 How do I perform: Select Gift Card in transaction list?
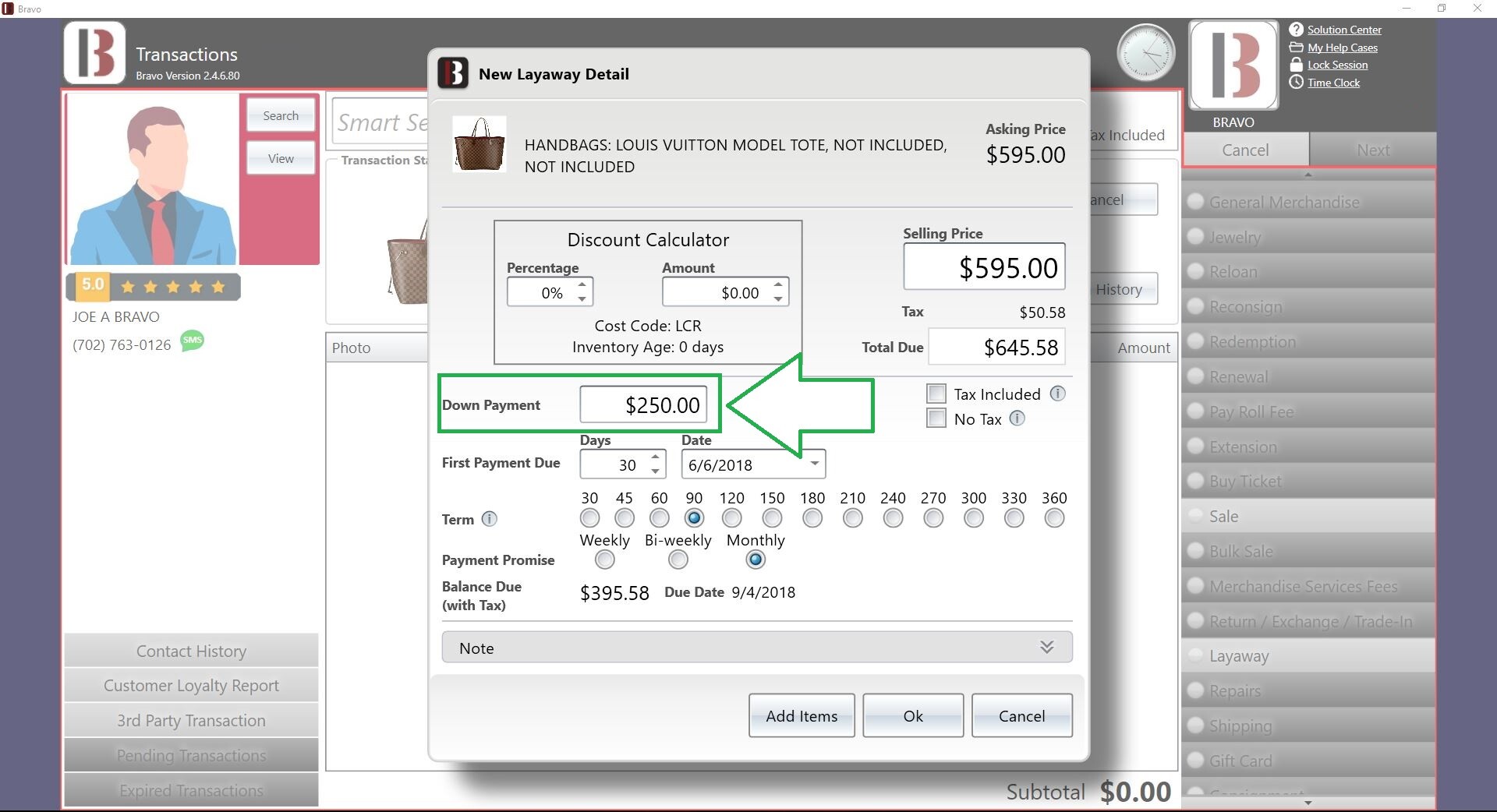click(1308, 761)
